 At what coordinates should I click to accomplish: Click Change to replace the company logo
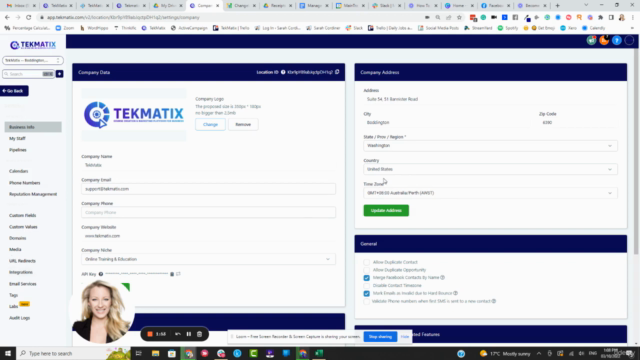[x=210, y=124]
